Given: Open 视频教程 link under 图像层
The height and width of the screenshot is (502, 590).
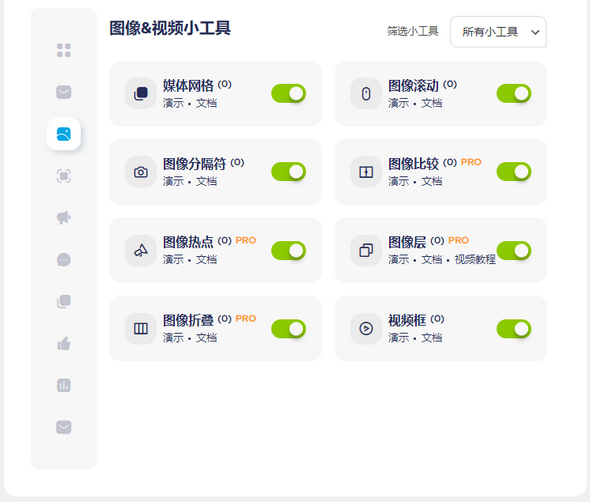Looking at the screenshot, I should [x=475, y=259].
